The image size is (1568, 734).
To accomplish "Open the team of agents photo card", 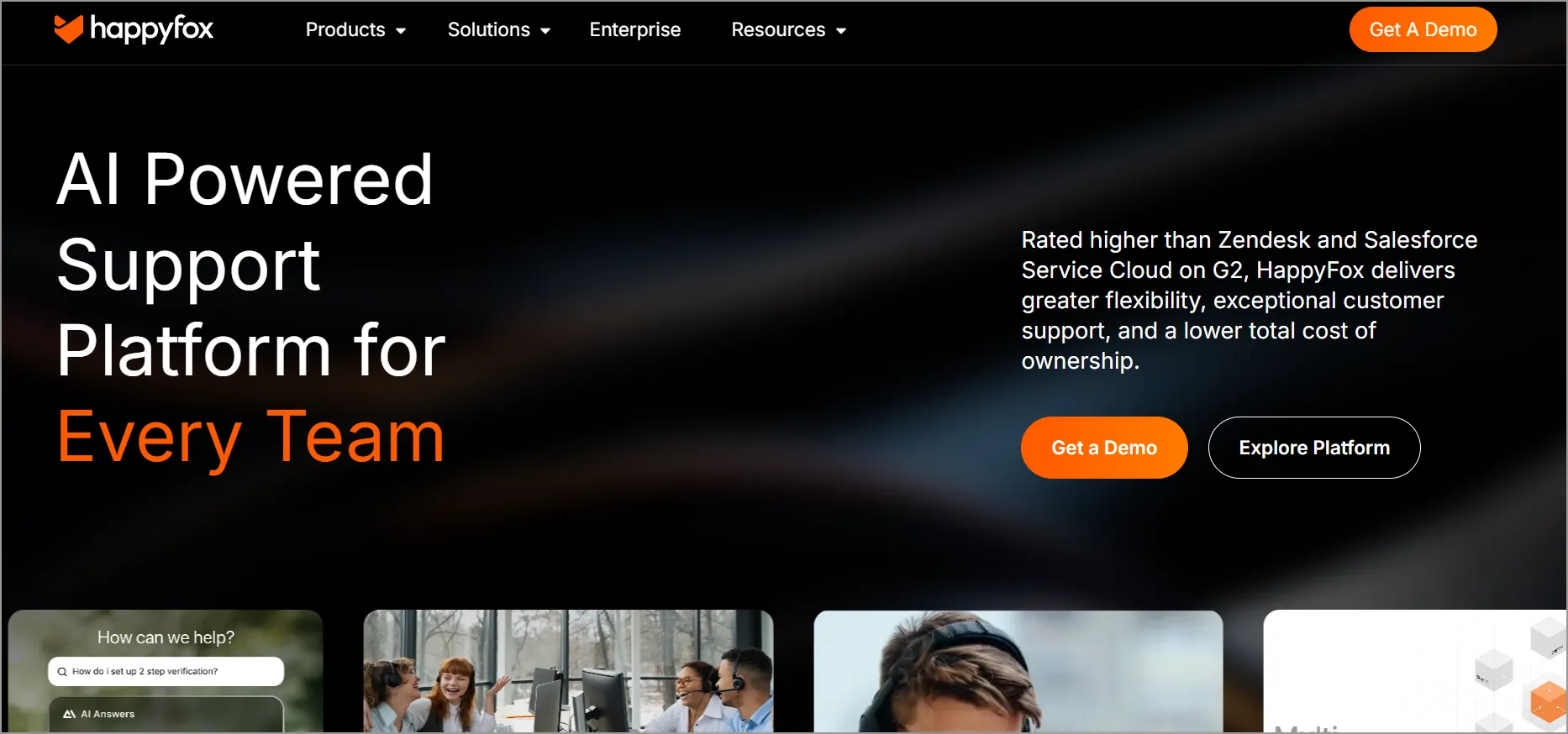I will click(568, 671).
